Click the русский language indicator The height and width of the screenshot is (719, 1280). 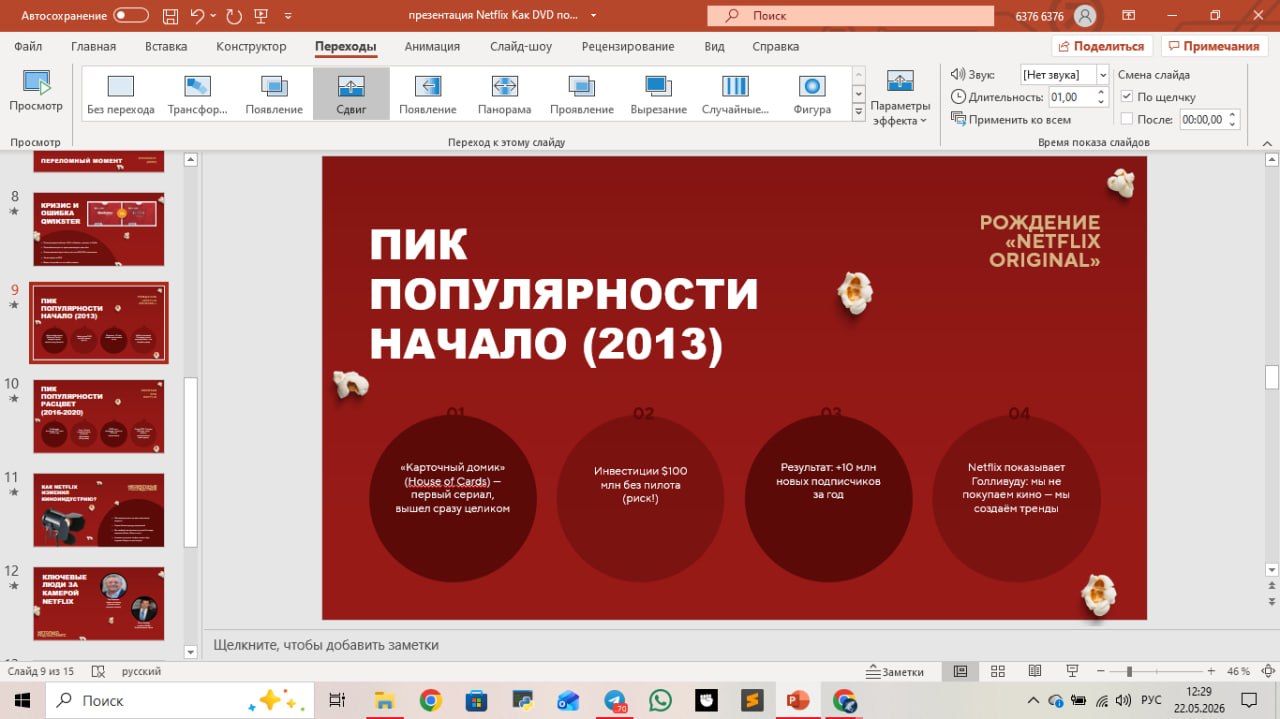pos(141,672)
